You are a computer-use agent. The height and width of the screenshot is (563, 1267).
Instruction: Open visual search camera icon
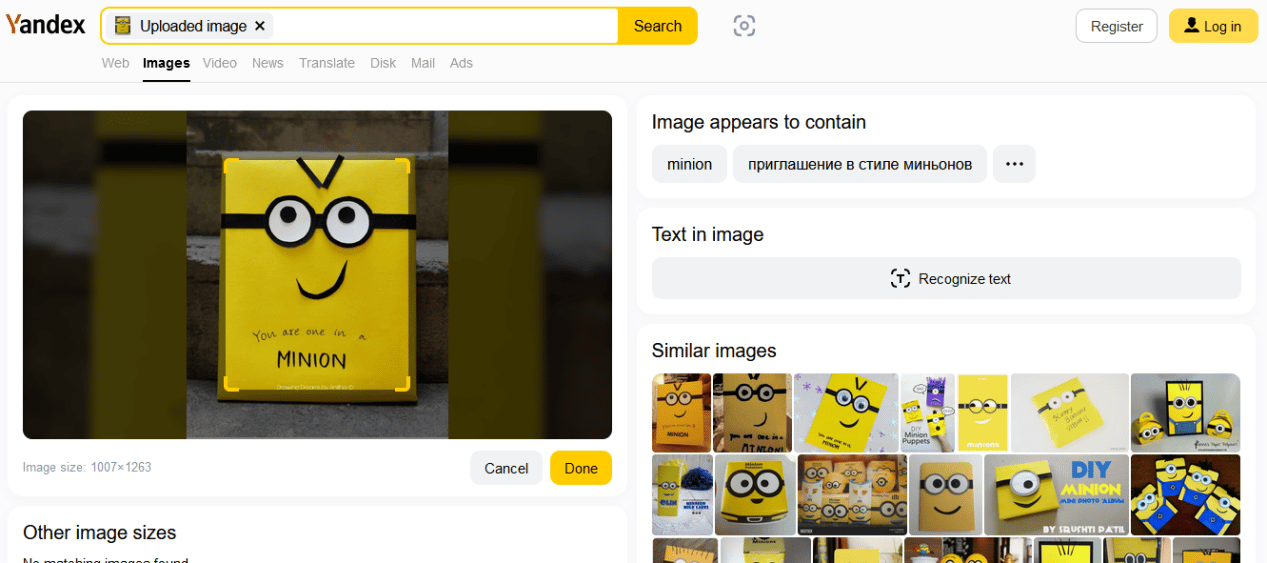click(744, 26)
